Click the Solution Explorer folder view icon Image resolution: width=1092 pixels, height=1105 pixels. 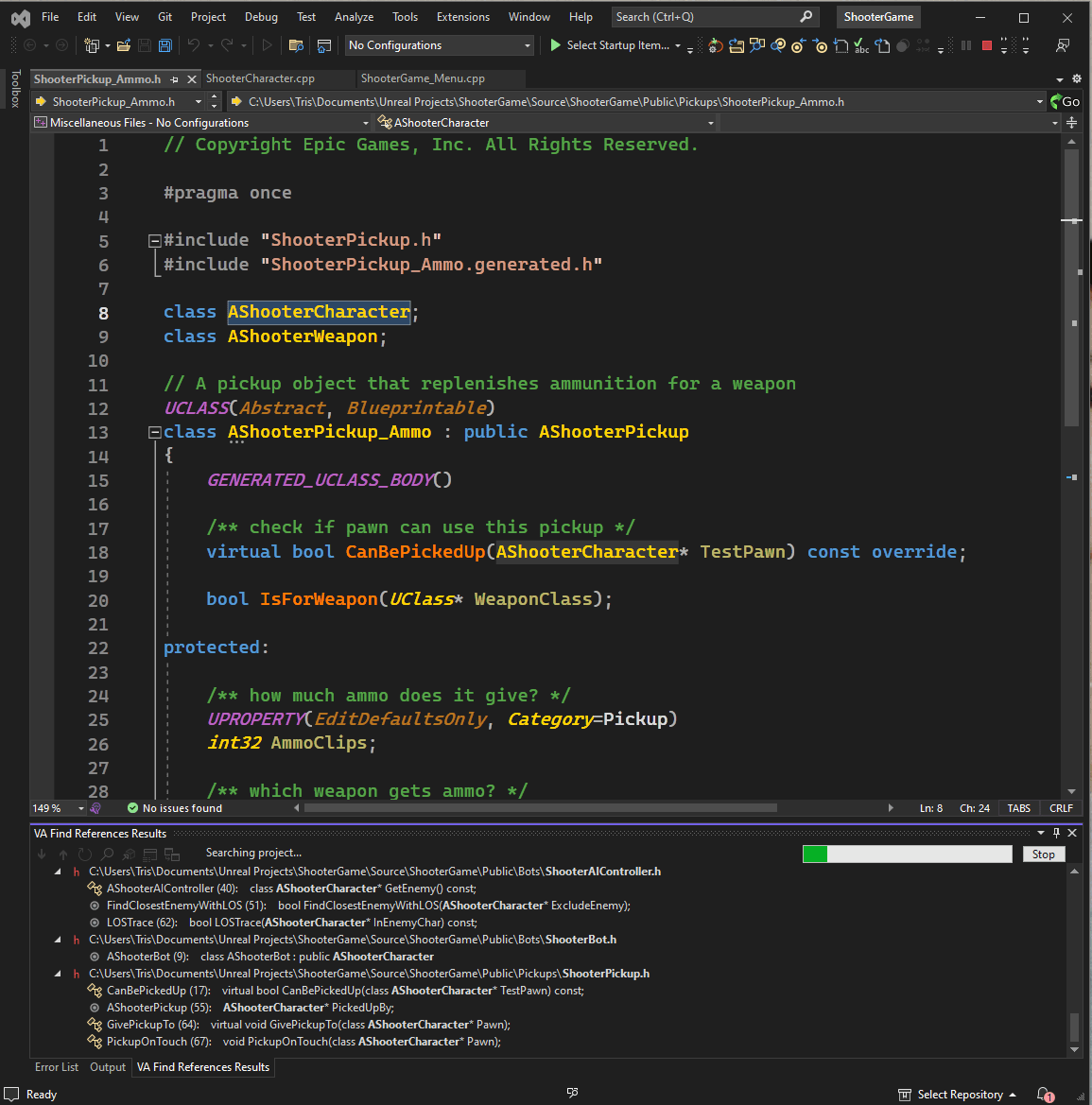[296, 45]
